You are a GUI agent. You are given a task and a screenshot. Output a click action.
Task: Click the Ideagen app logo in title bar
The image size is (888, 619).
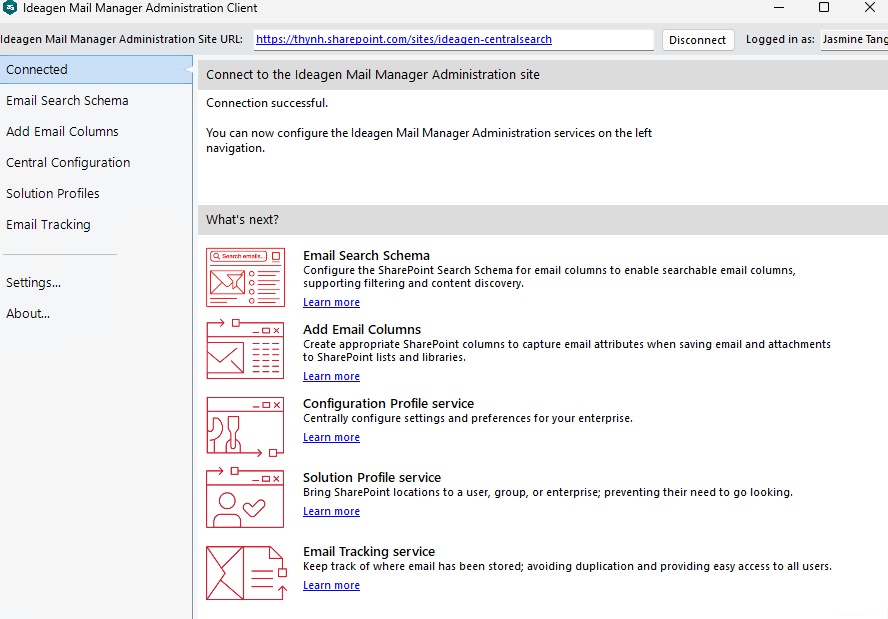point(10,8)
